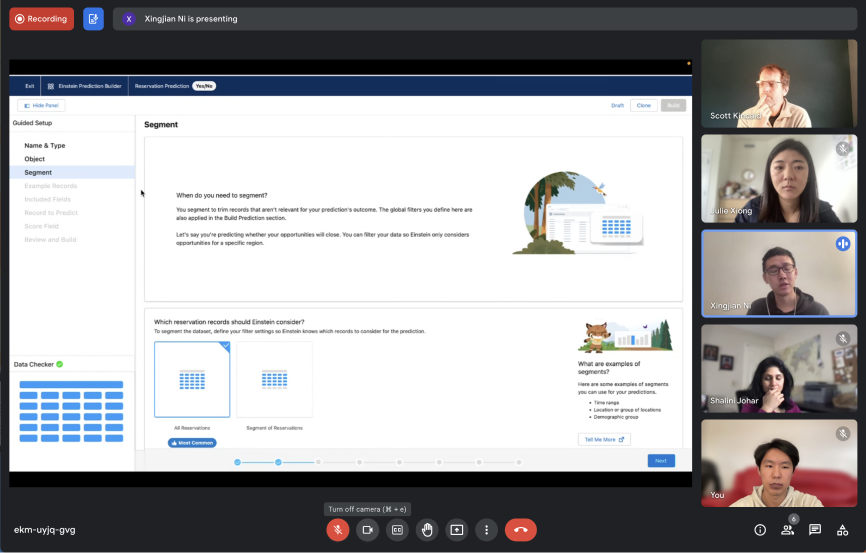The width and height of the screenshot is (866, 553).
Task: Toggle closed captions
Action: point(397,530)
